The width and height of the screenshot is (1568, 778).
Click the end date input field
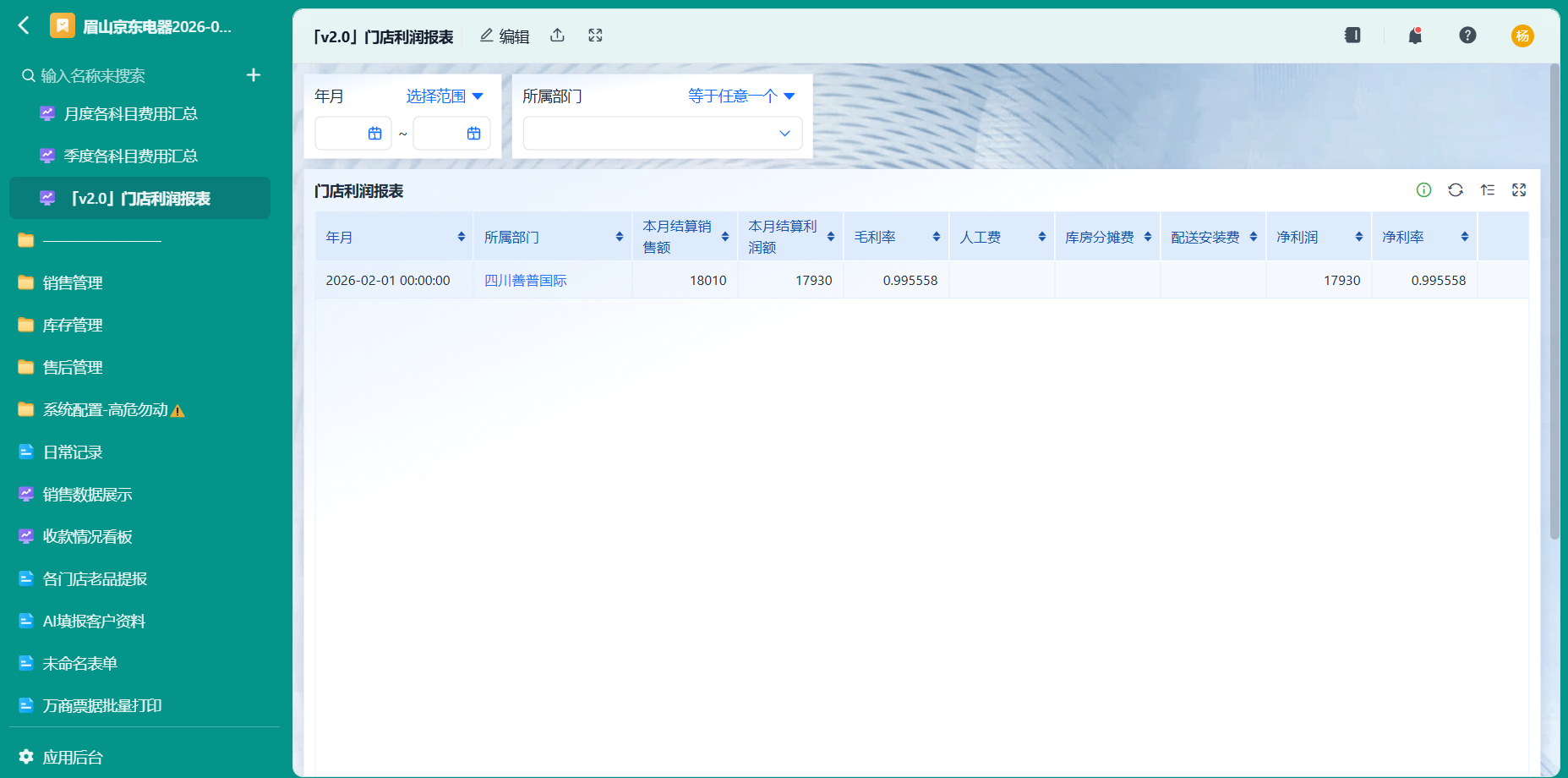click(x=452, y=134)
